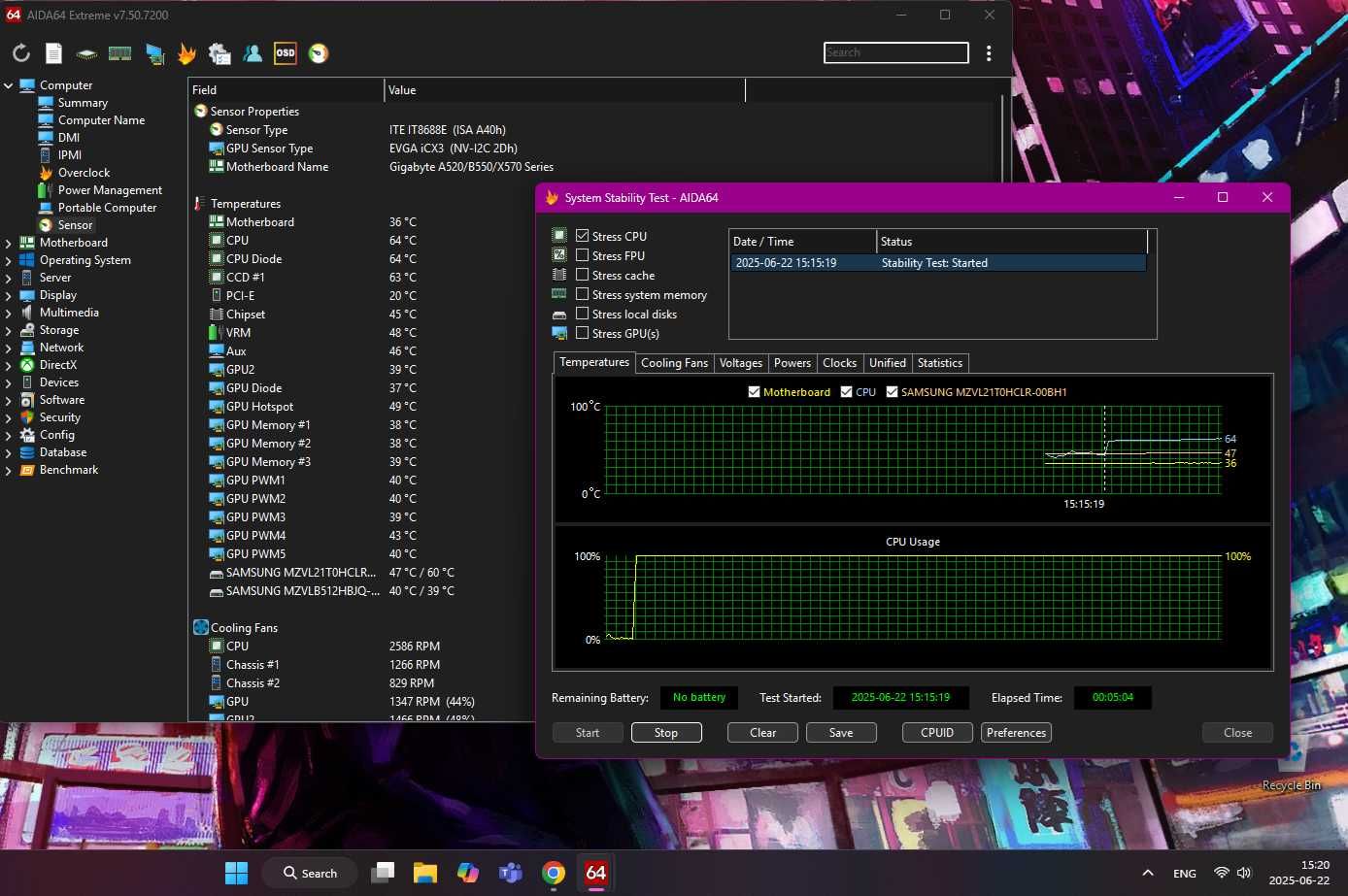Enable Stress local disks checkbox
Viewport: 1348px width, 896px height.
pyautogui.click(x=583, y=314)
